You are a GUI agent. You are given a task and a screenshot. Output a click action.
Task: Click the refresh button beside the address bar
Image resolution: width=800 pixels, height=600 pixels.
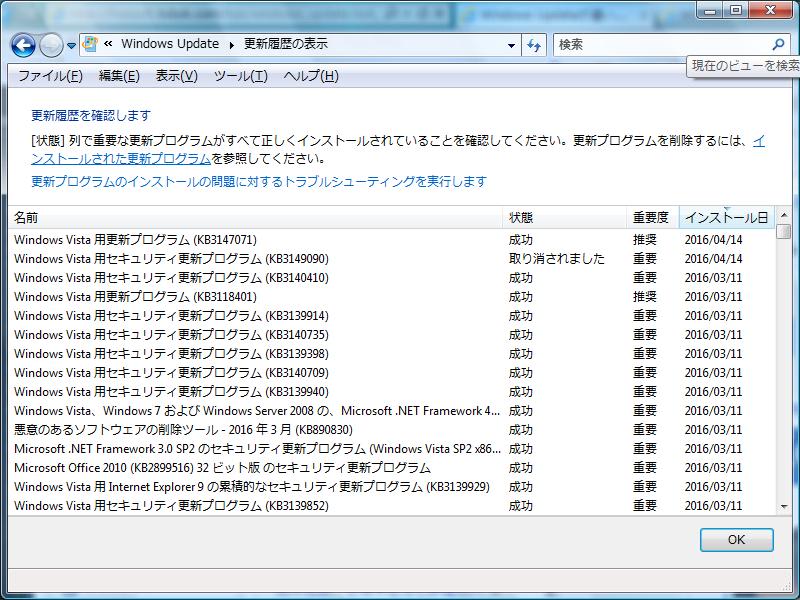[535, 45]
